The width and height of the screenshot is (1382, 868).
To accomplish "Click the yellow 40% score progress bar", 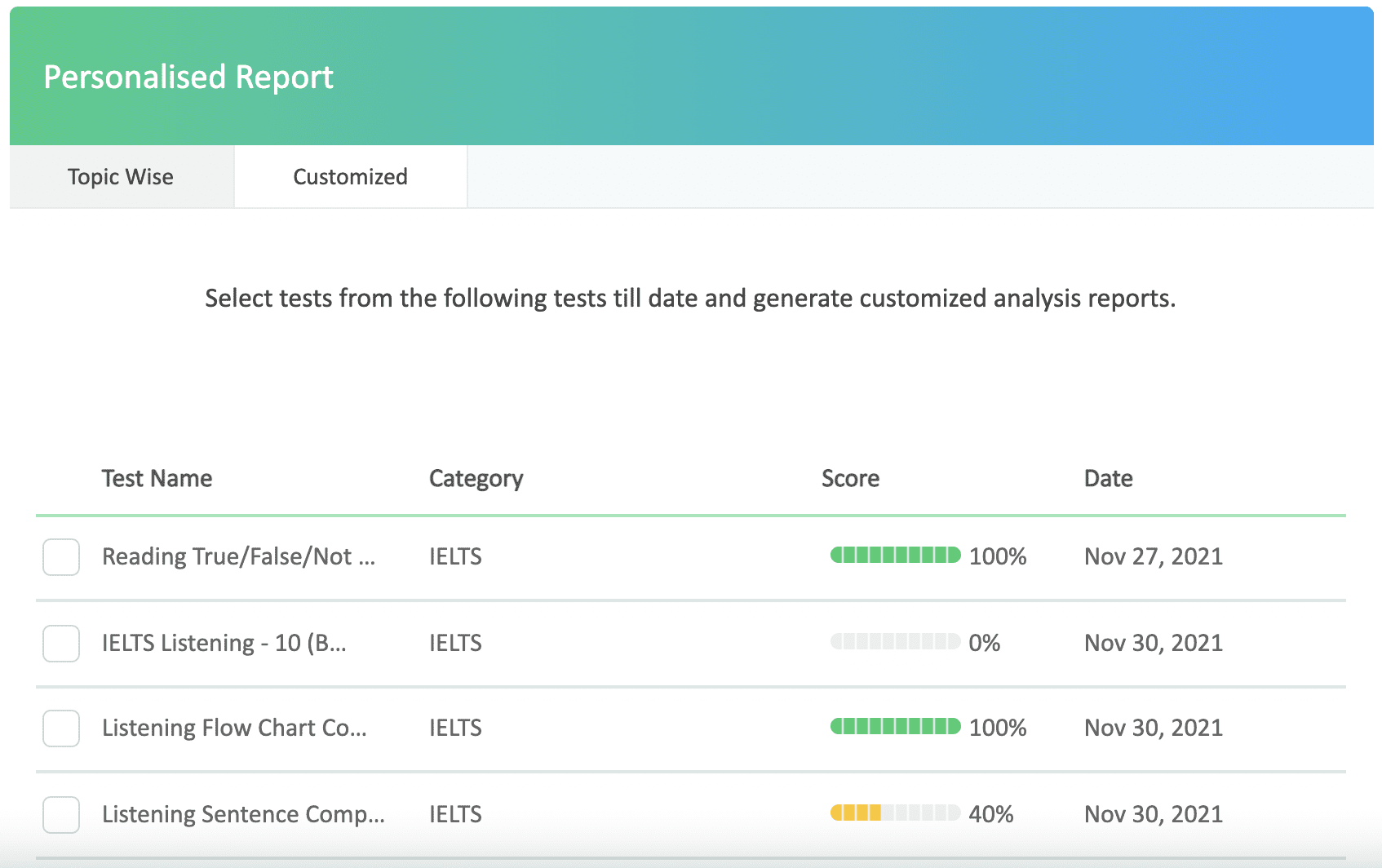I will point(895,813).
